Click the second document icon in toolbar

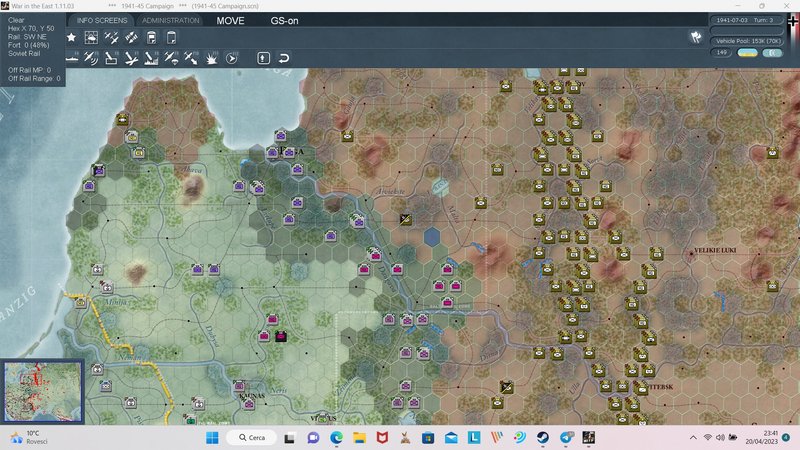tap(171, 37)
